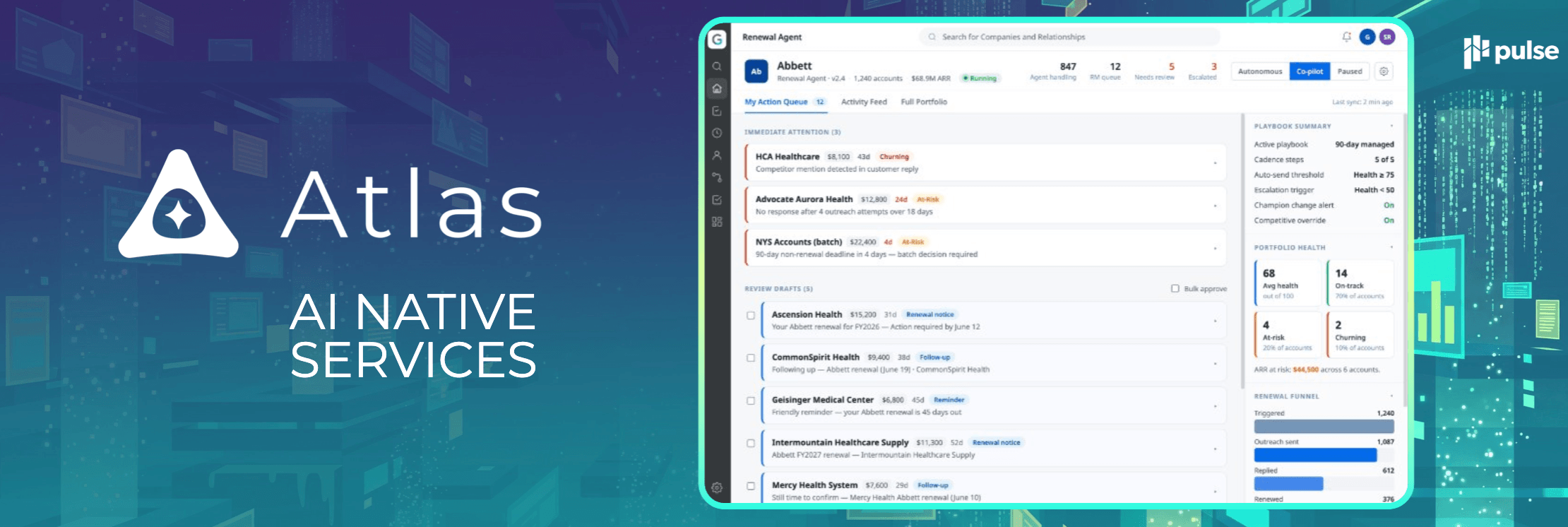Click the Outreach sent funnel bar
This screenshot has width=1568, height=527.
pos(1315,455)
